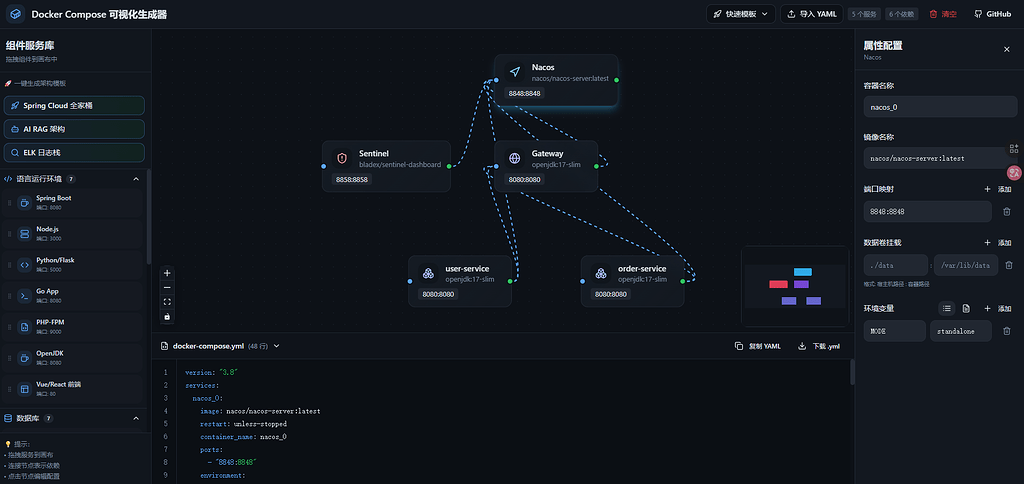Add a new 端口映射 entry
1024x484 pixels.
tap(998, 189)
